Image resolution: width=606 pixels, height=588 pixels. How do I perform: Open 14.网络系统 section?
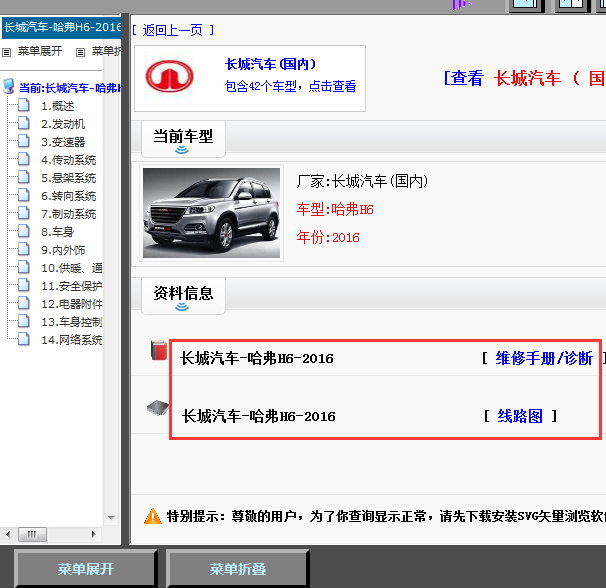pyautogui.click(x=72, y=340)
